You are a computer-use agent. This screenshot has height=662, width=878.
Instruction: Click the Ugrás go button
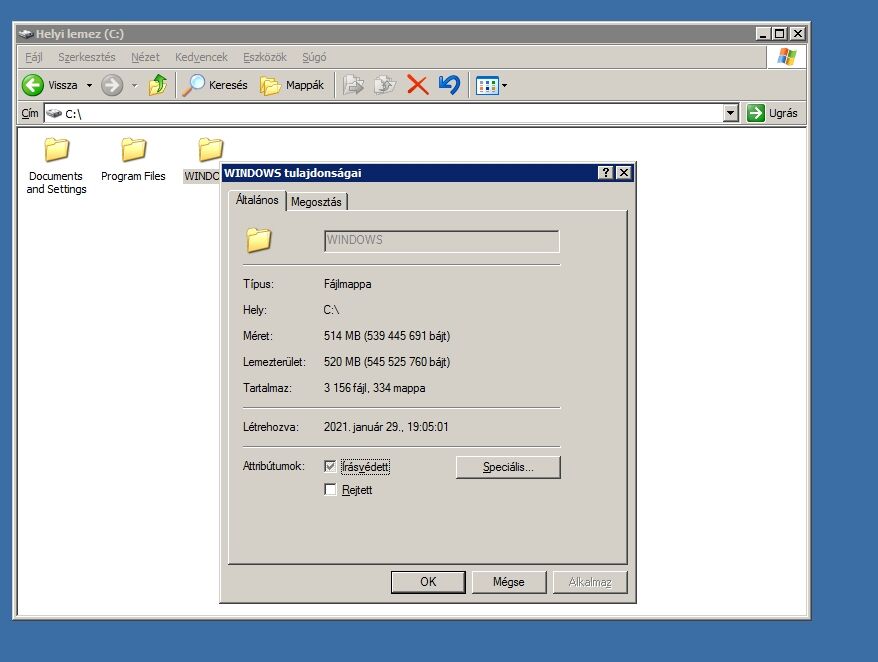pyautogui.click(x=772, y=113)
